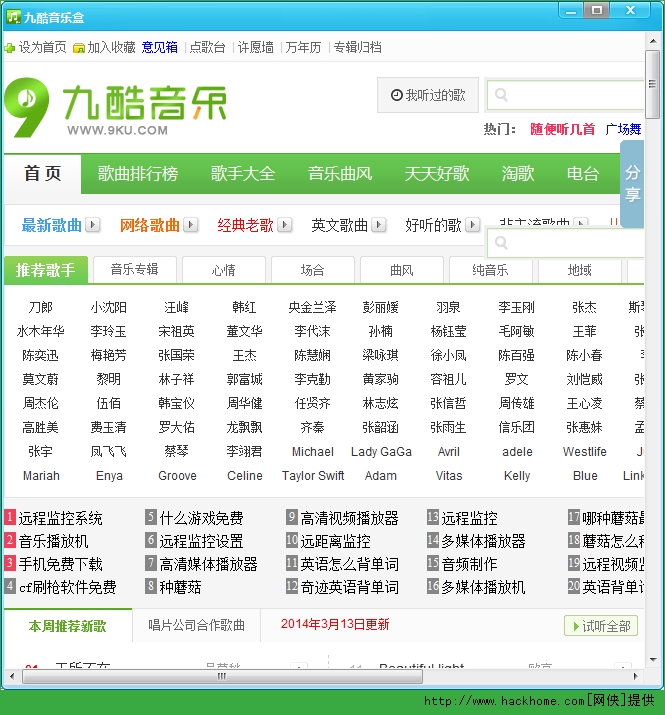
Task: Click the 九酷音乐盒 app icon in title bar
Action: (x=13, y=17)
